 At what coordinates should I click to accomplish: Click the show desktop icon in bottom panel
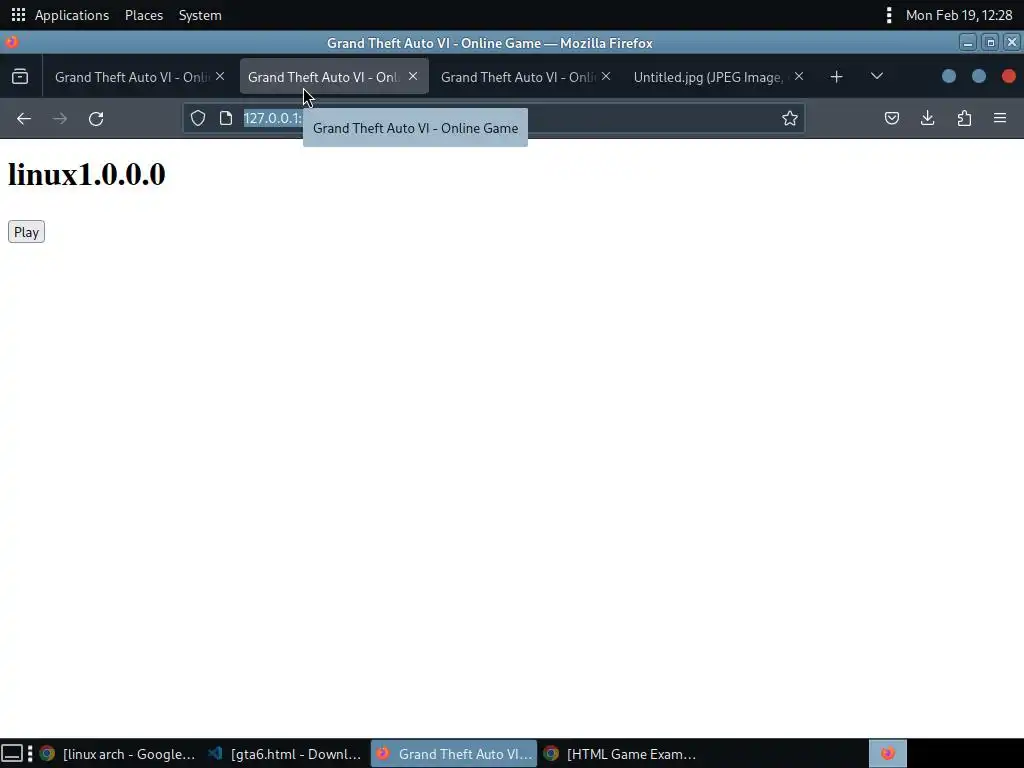(x=12, y=754)
